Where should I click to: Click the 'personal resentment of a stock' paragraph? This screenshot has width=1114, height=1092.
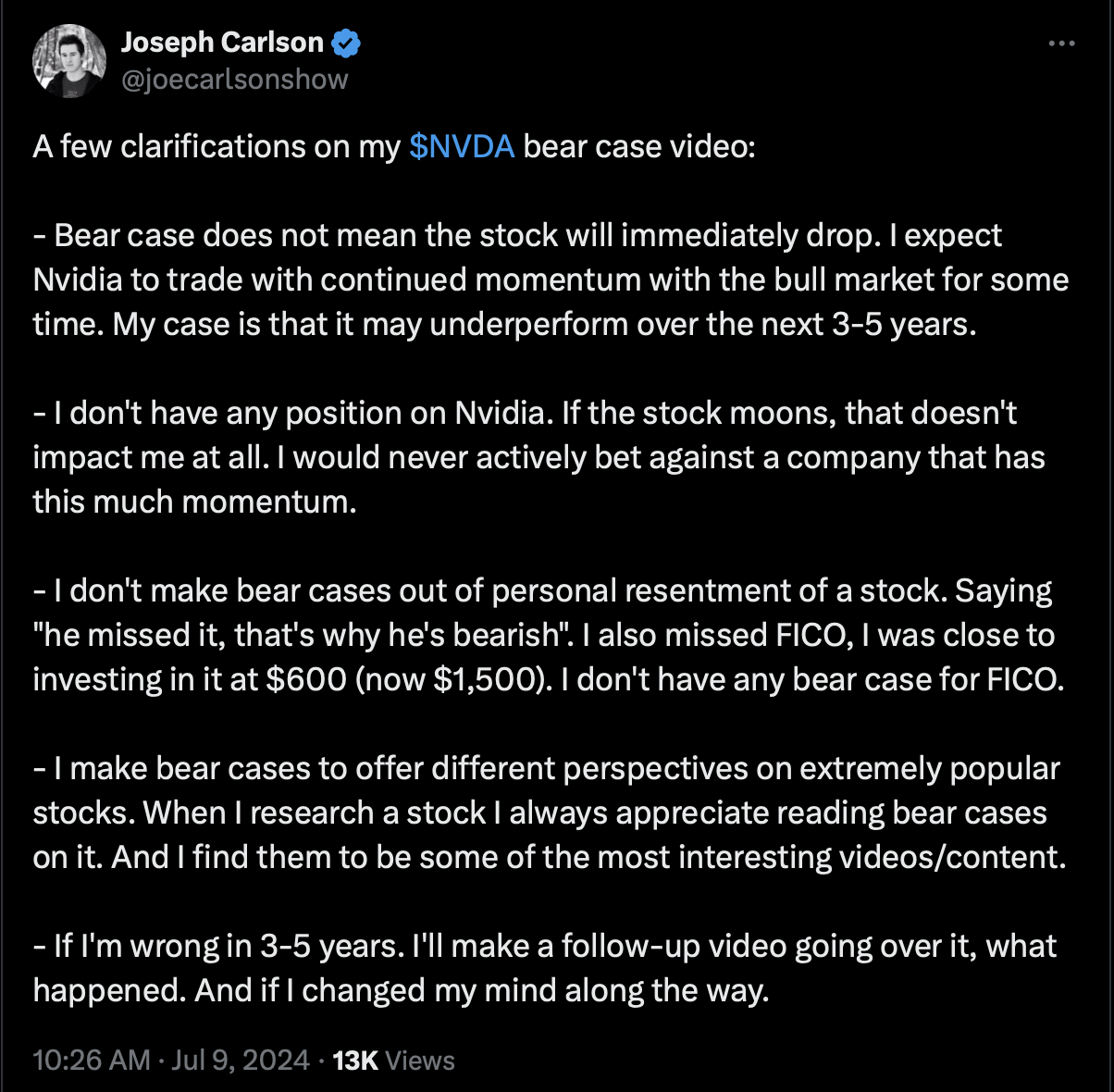tap(549, 635)
